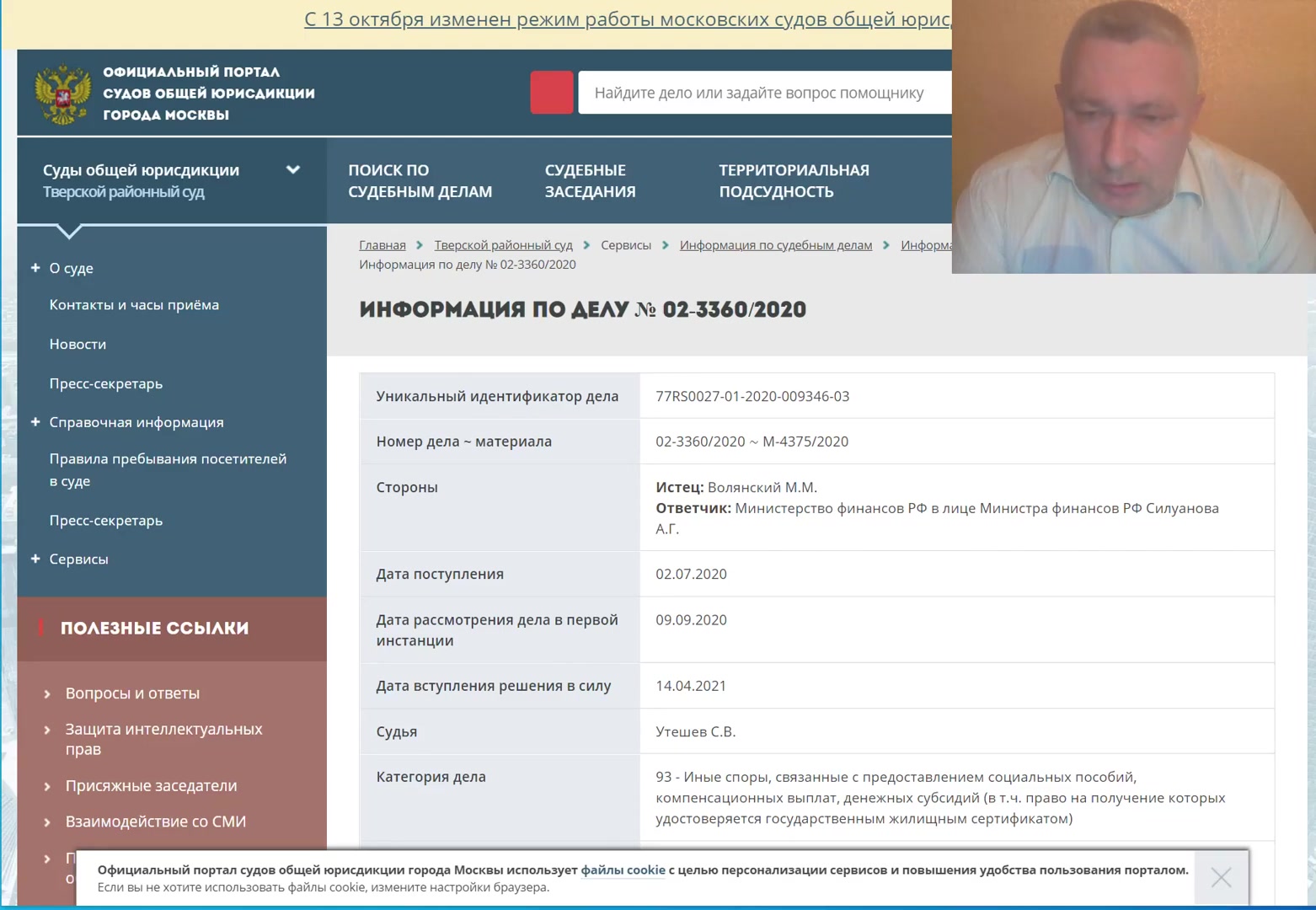This screenshot has width=1316, height=910.
Task: Click chevron next to 'Взаимодействие со СМИ'
Action: pos(47,822)
